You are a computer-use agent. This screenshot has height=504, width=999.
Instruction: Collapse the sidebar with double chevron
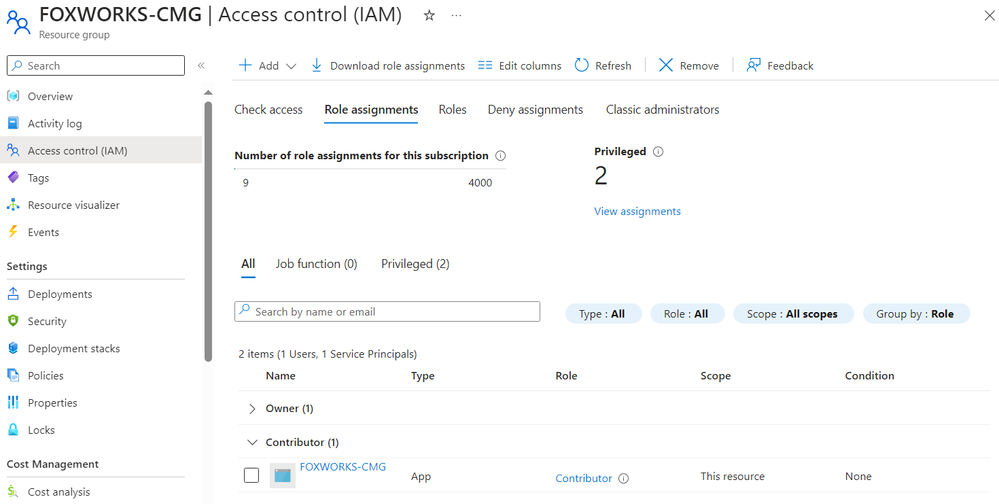click(x=201, y=66)
